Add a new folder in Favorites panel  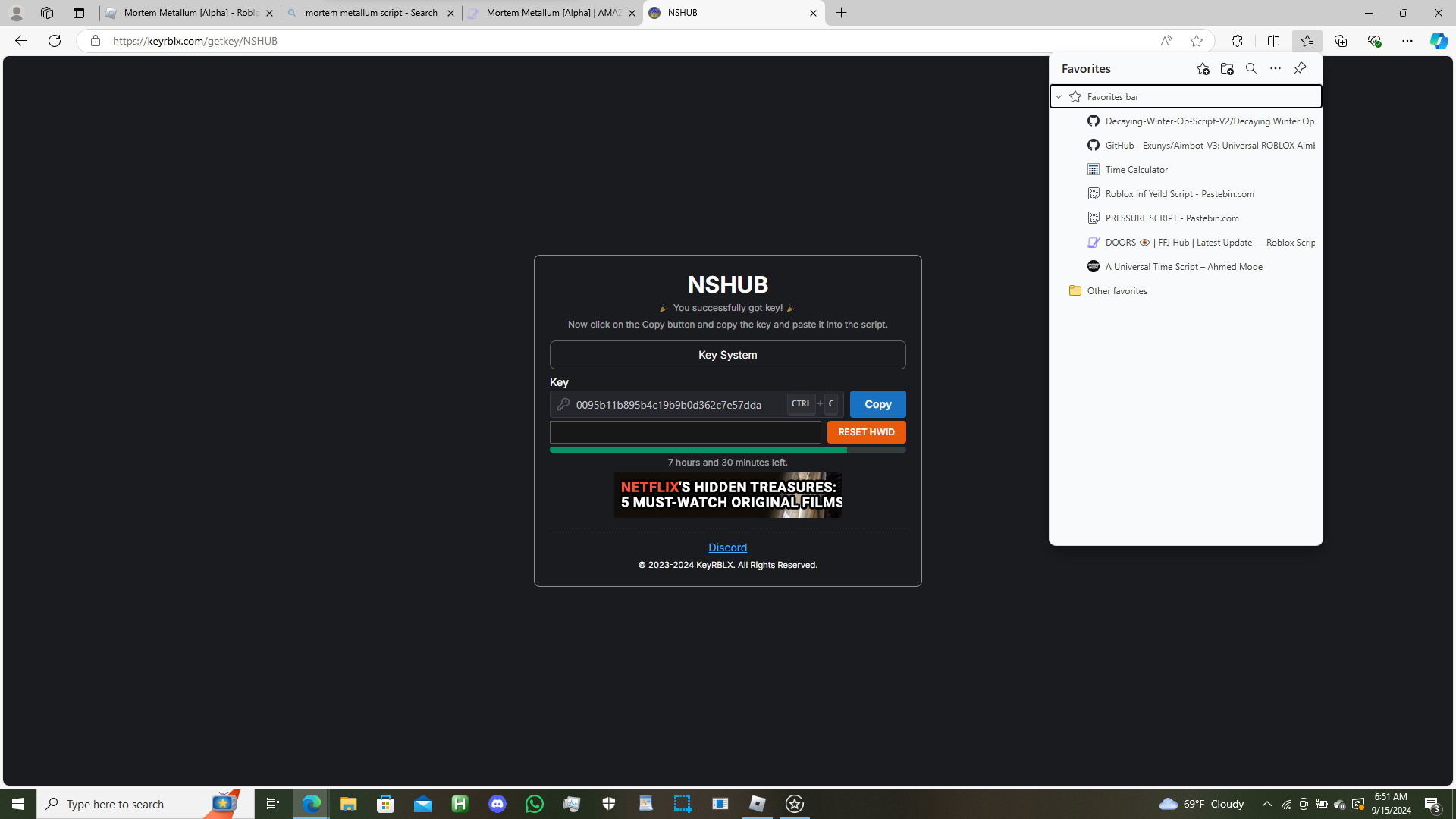(x=1227, y=69)
